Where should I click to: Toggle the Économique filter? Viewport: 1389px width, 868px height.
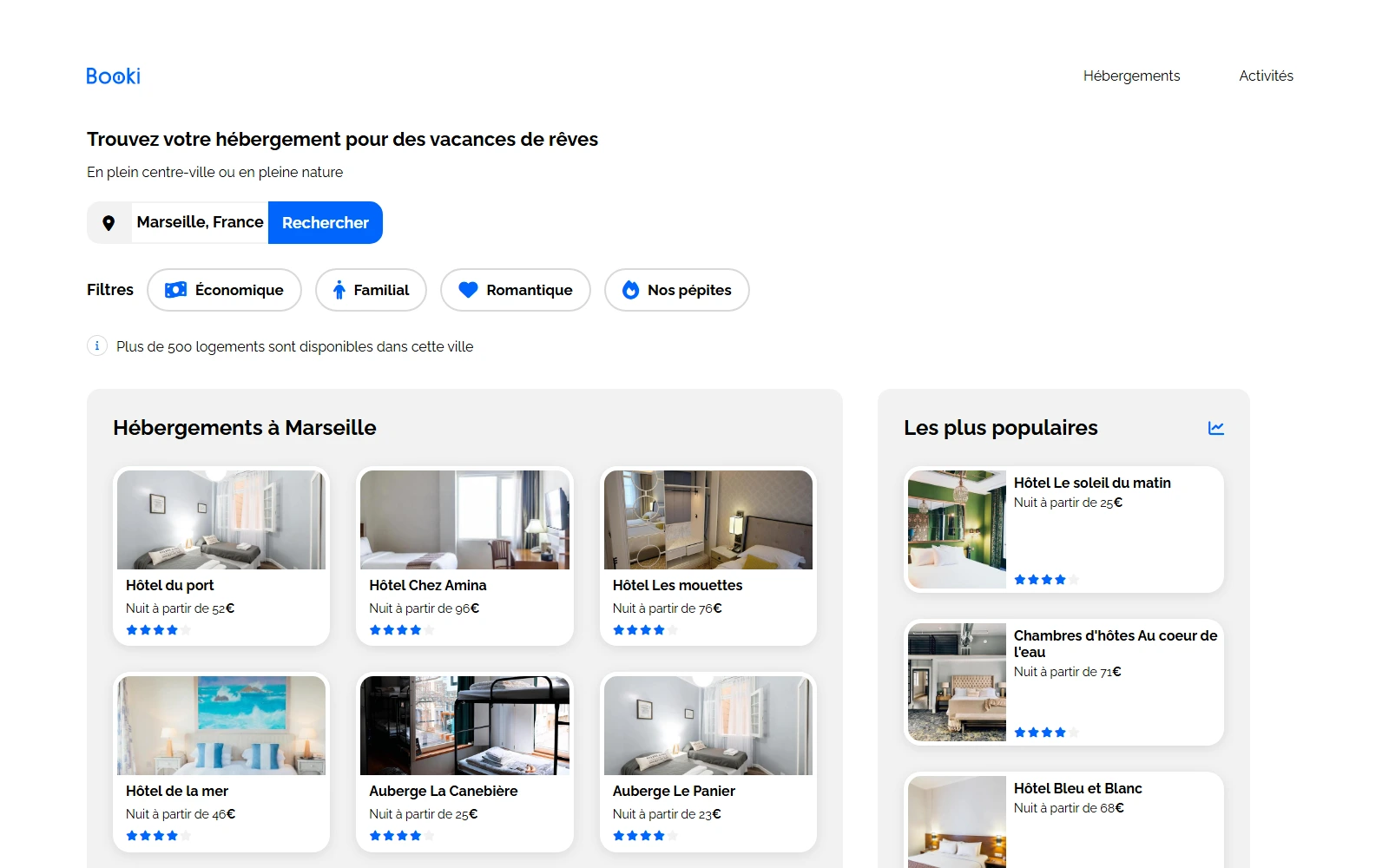point(225,290)
